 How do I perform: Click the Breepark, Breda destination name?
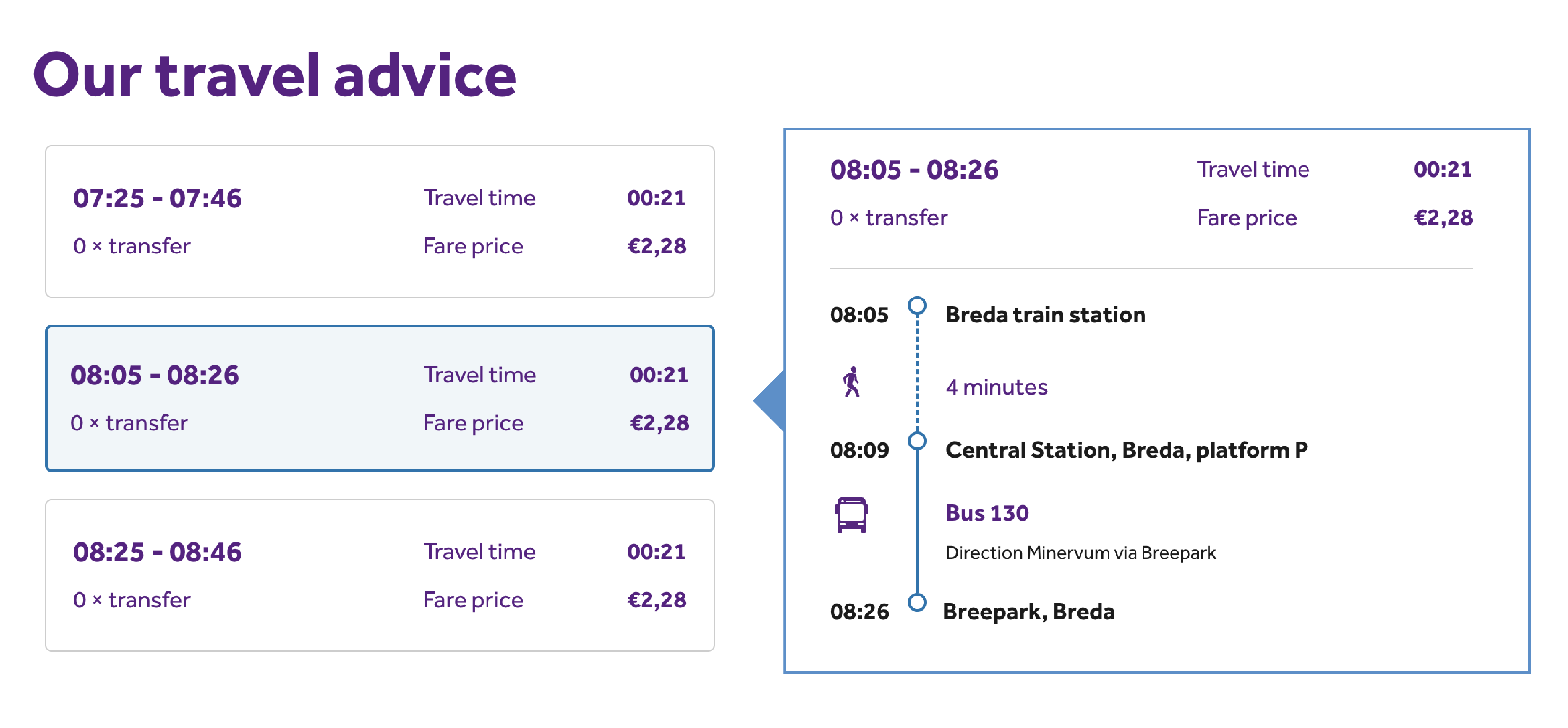point(1029,611)
